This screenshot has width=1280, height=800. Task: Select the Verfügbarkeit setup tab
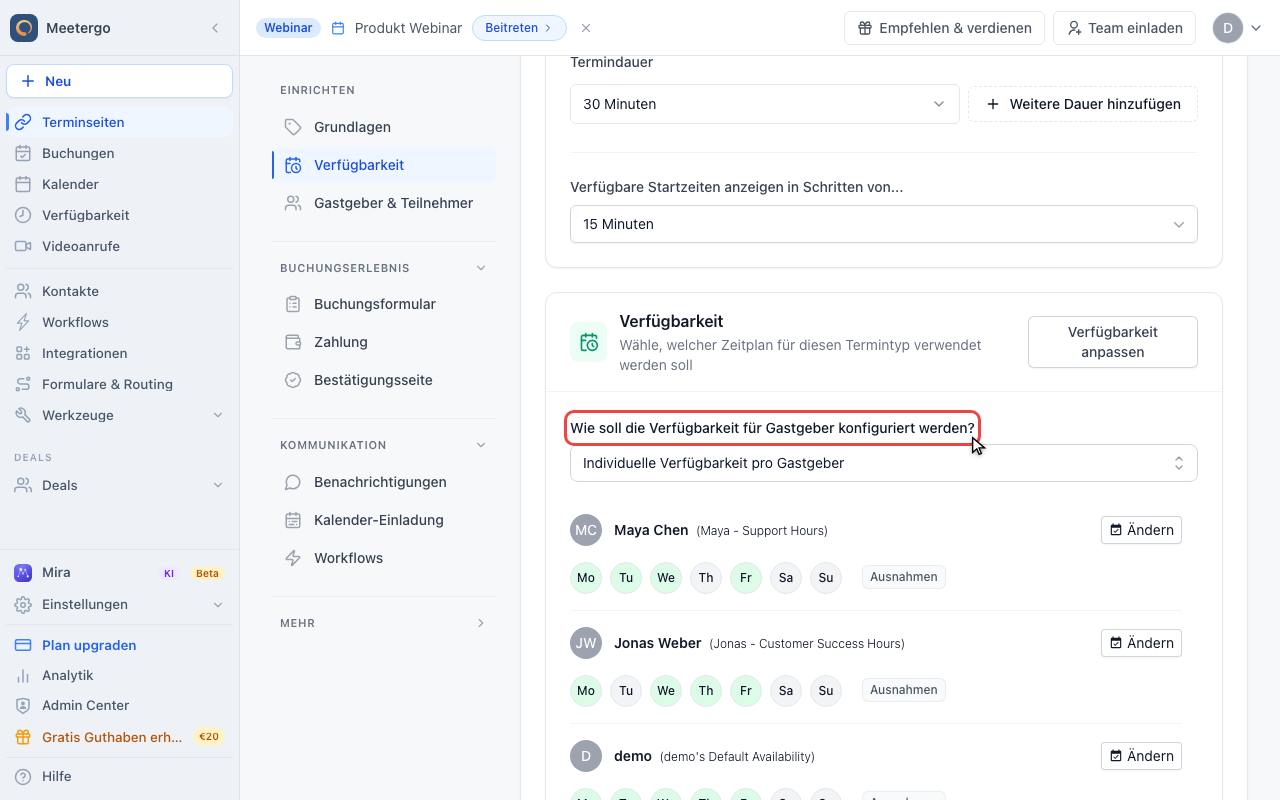[384, 165]
